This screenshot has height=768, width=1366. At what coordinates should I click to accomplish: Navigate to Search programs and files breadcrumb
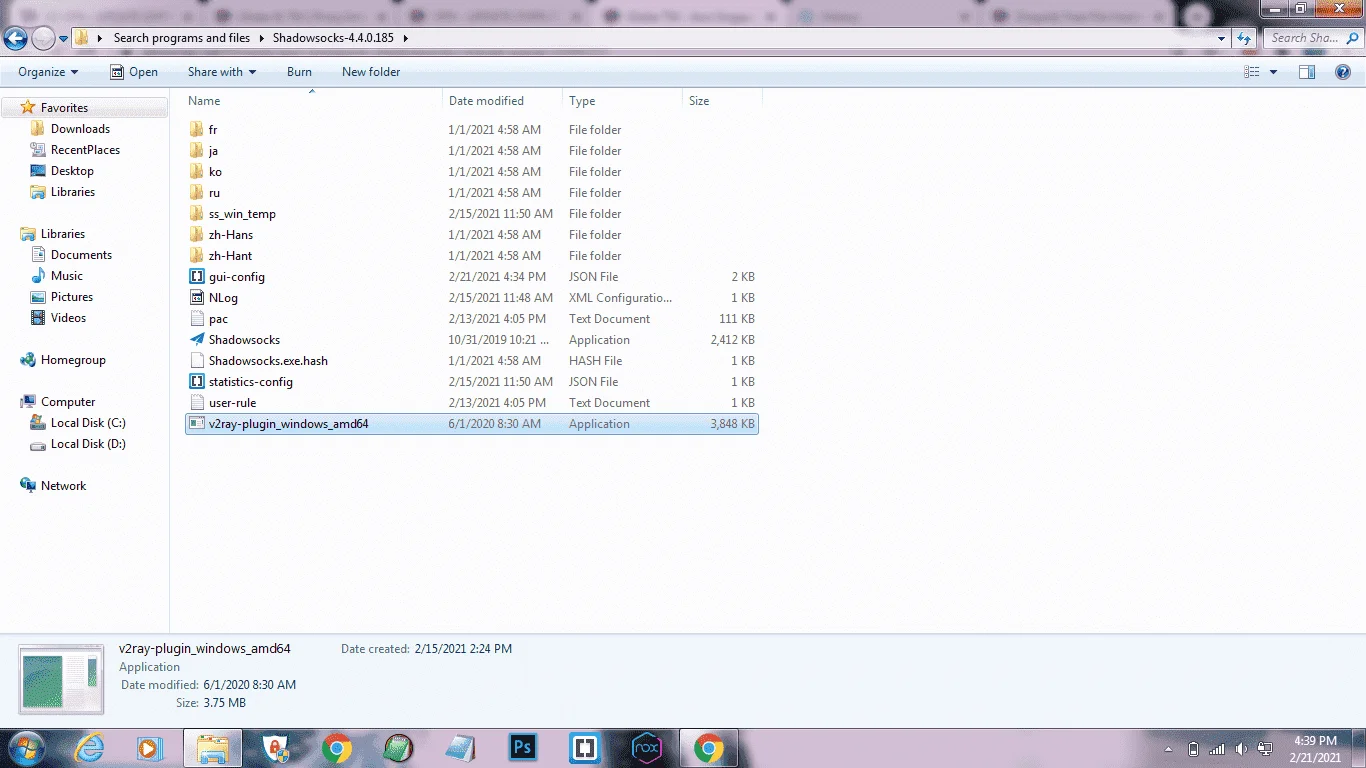(182, 38)
